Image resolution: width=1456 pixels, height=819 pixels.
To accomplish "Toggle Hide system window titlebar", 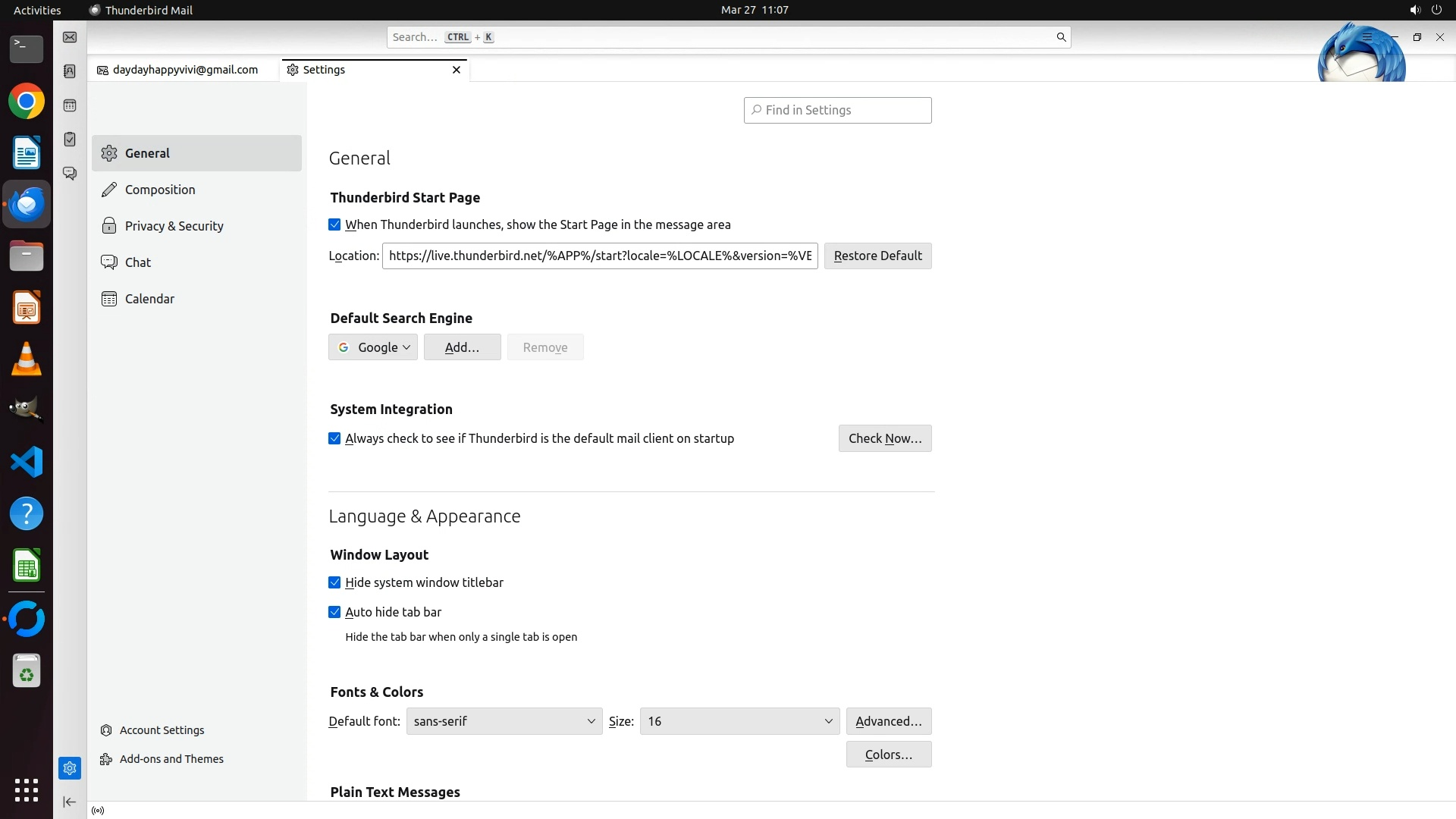I will click(x=334, y=582).
